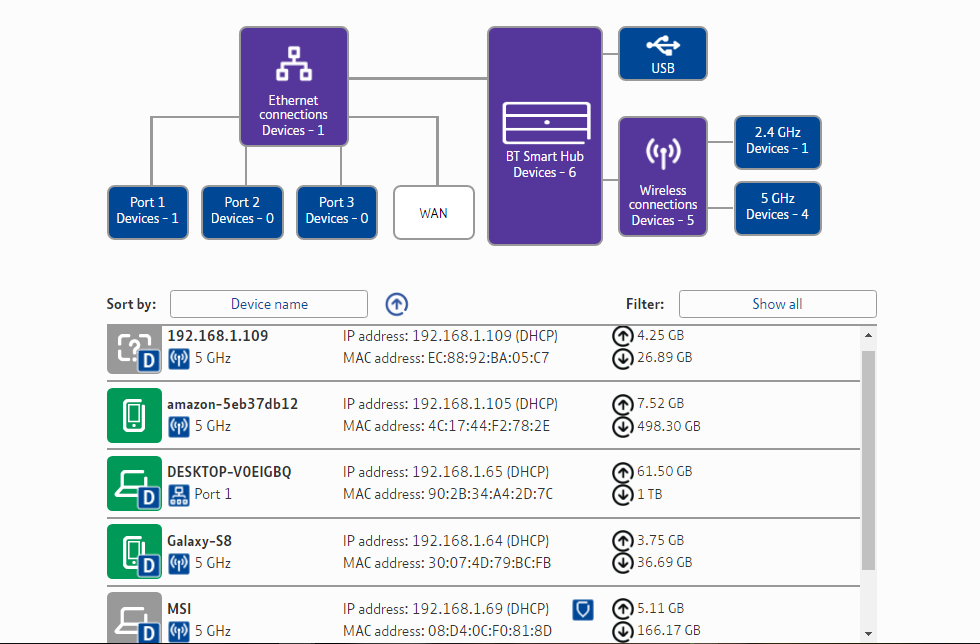This screenshot has width=980, height=644.
Task: Toggle ascending sort order arrow
Action: [x=397, y=304]
